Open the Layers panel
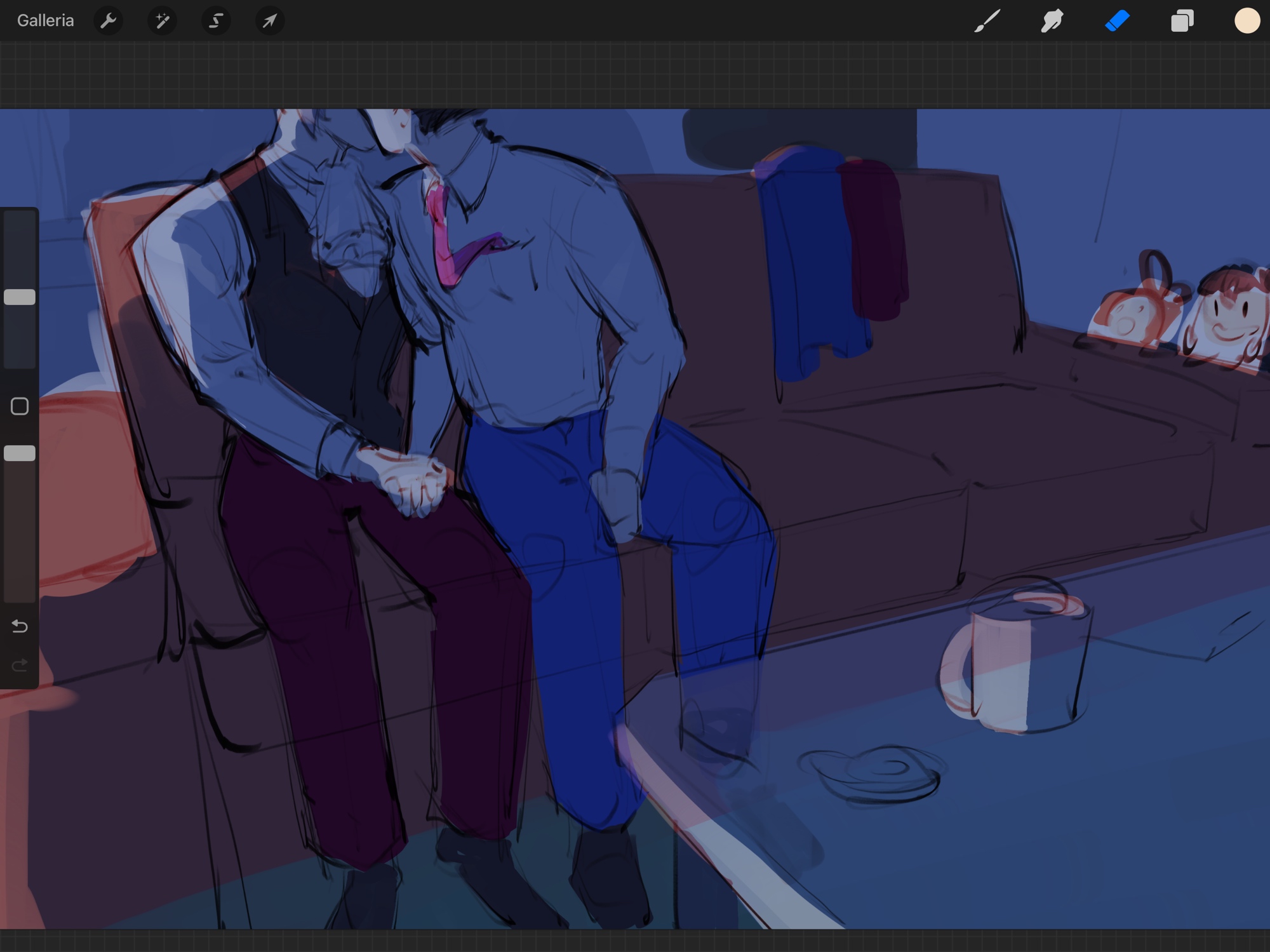 1182,21
